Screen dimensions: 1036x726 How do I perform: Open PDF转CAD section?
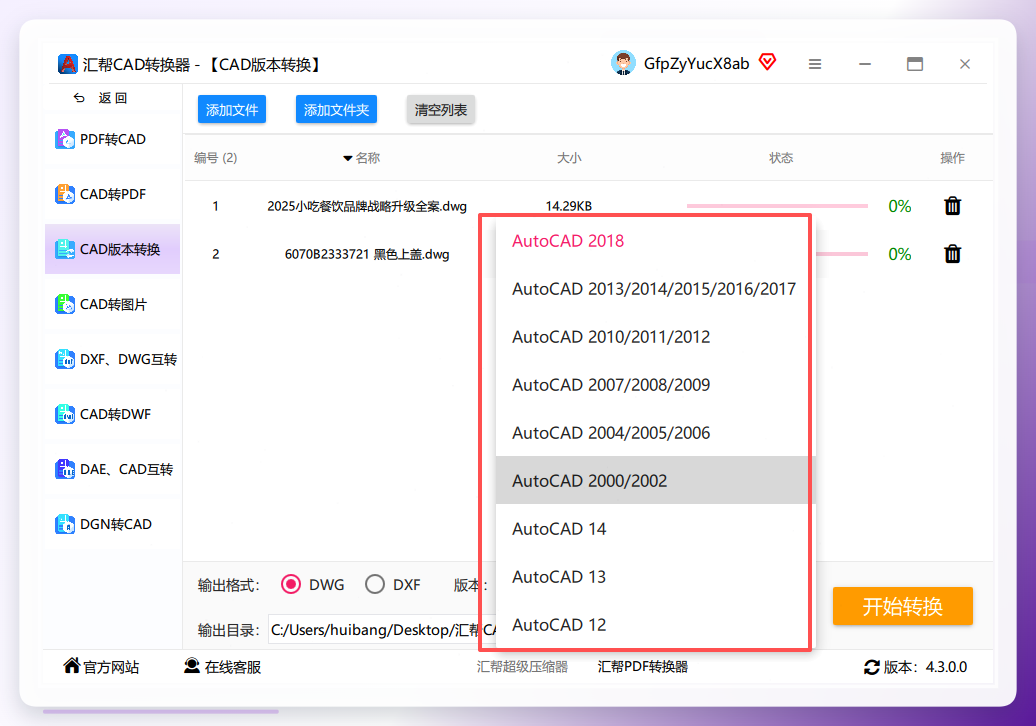pos(112,139)
